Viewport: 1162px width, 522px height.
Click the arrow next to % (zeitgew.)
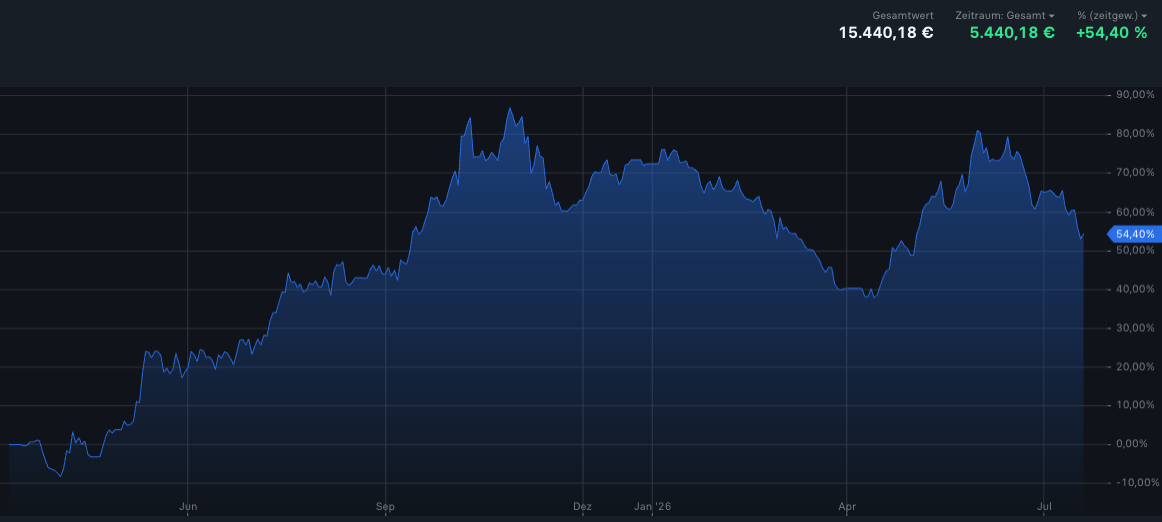pos(1144,16)
